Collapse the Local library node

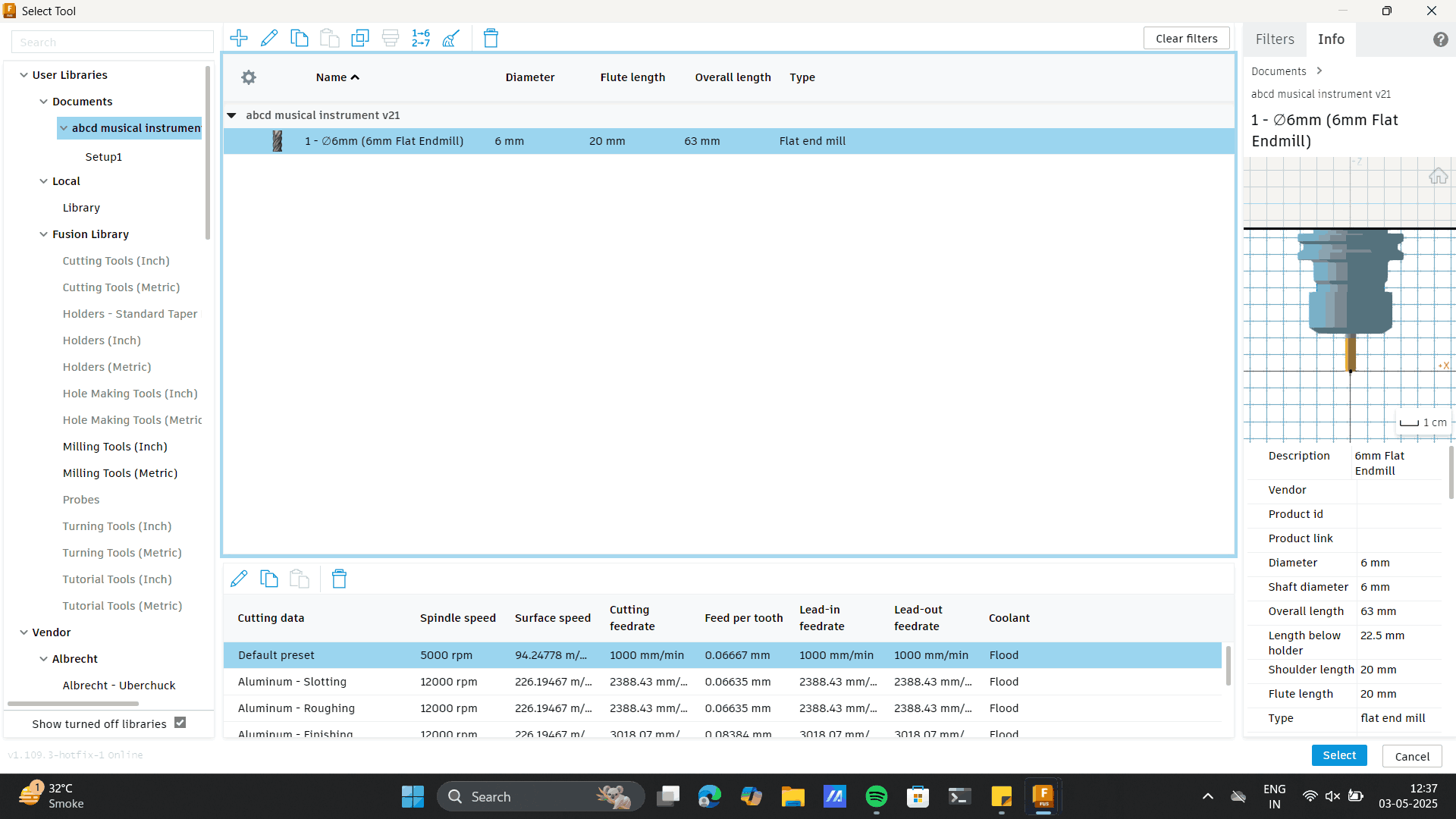[44, 181]
